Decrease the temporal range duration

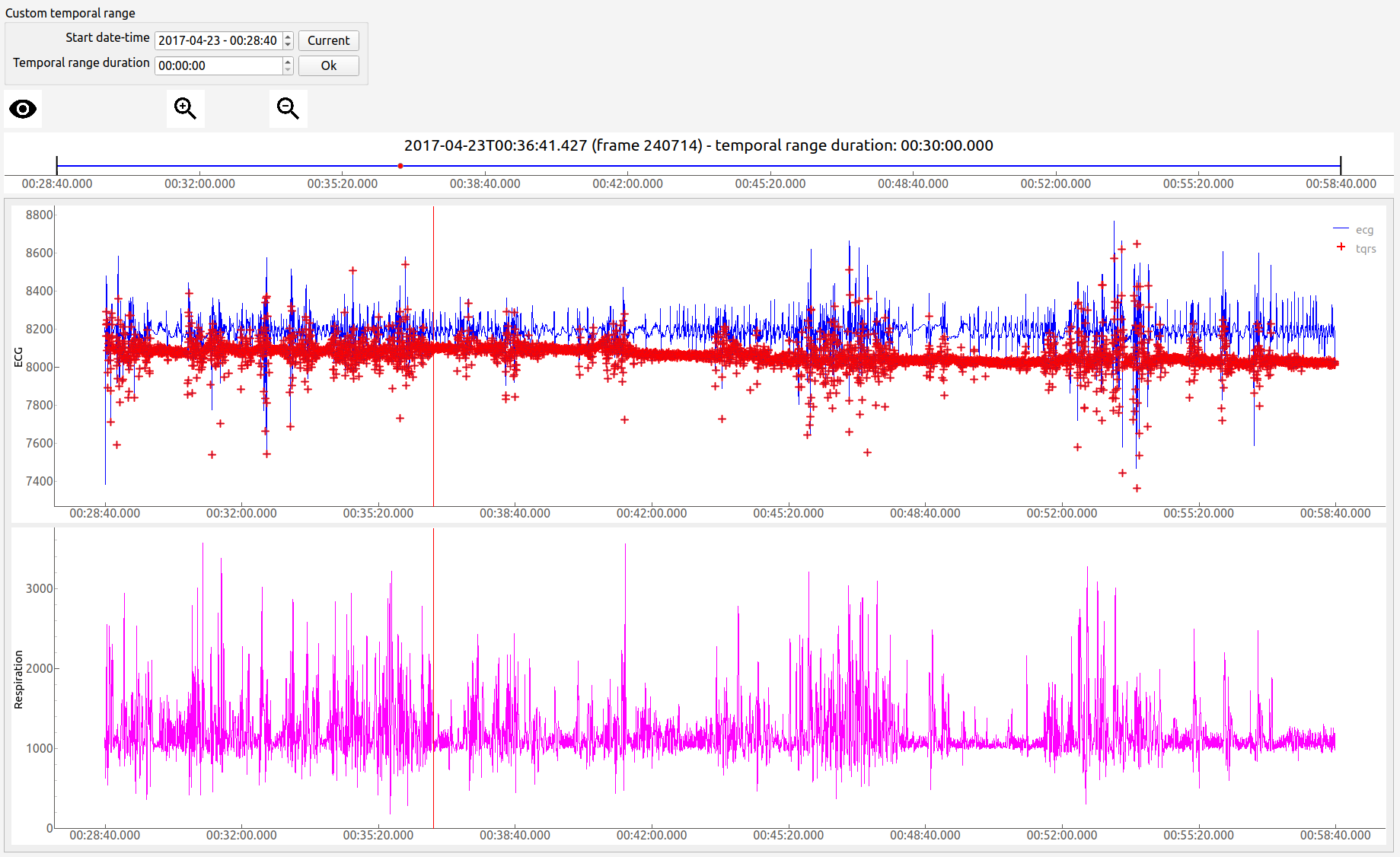pos(288,70)
